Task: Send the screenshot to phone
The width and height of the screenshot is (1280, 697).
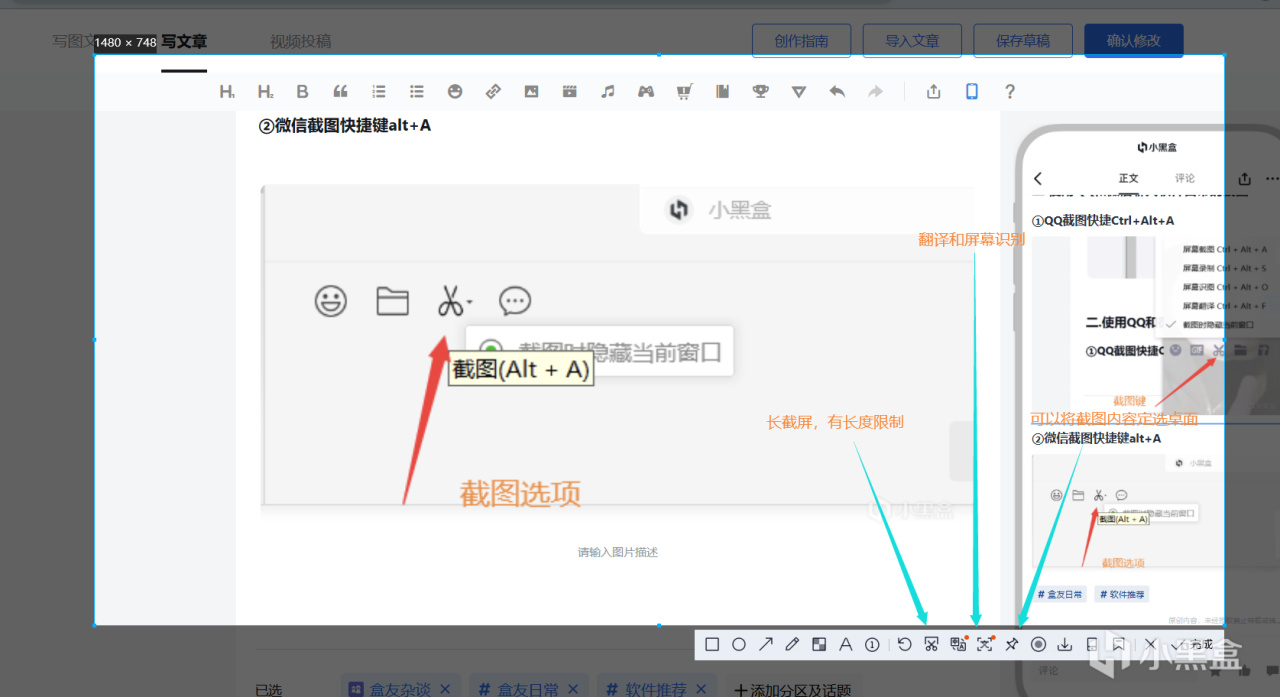Action: [x=1092, y=645]
